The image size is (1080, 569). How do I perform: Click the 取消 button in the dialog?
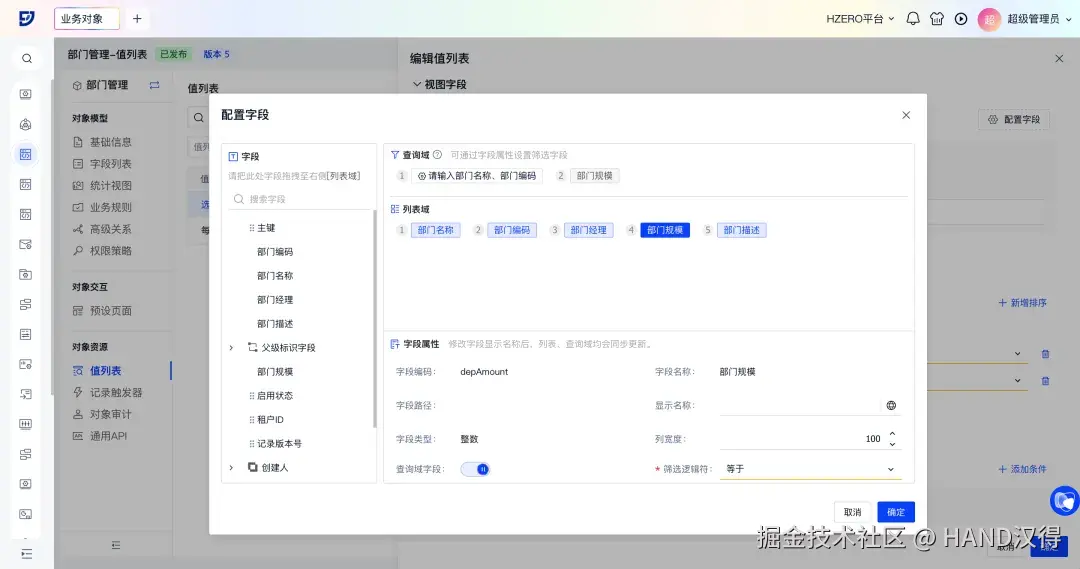coord(853,512)
